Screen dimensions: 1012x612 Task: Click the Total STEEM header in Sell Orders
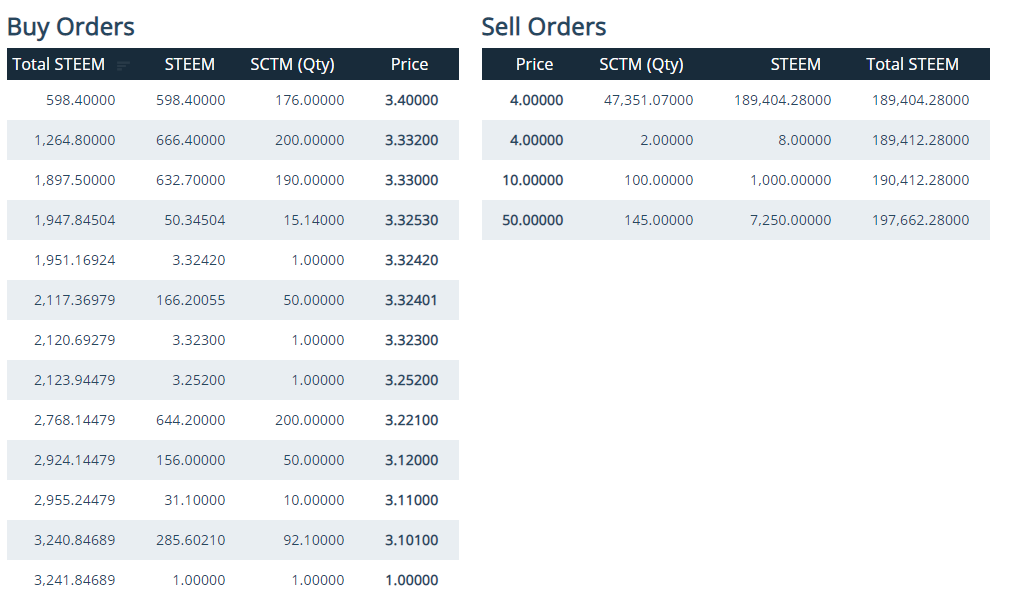click(x=913, y=65)
